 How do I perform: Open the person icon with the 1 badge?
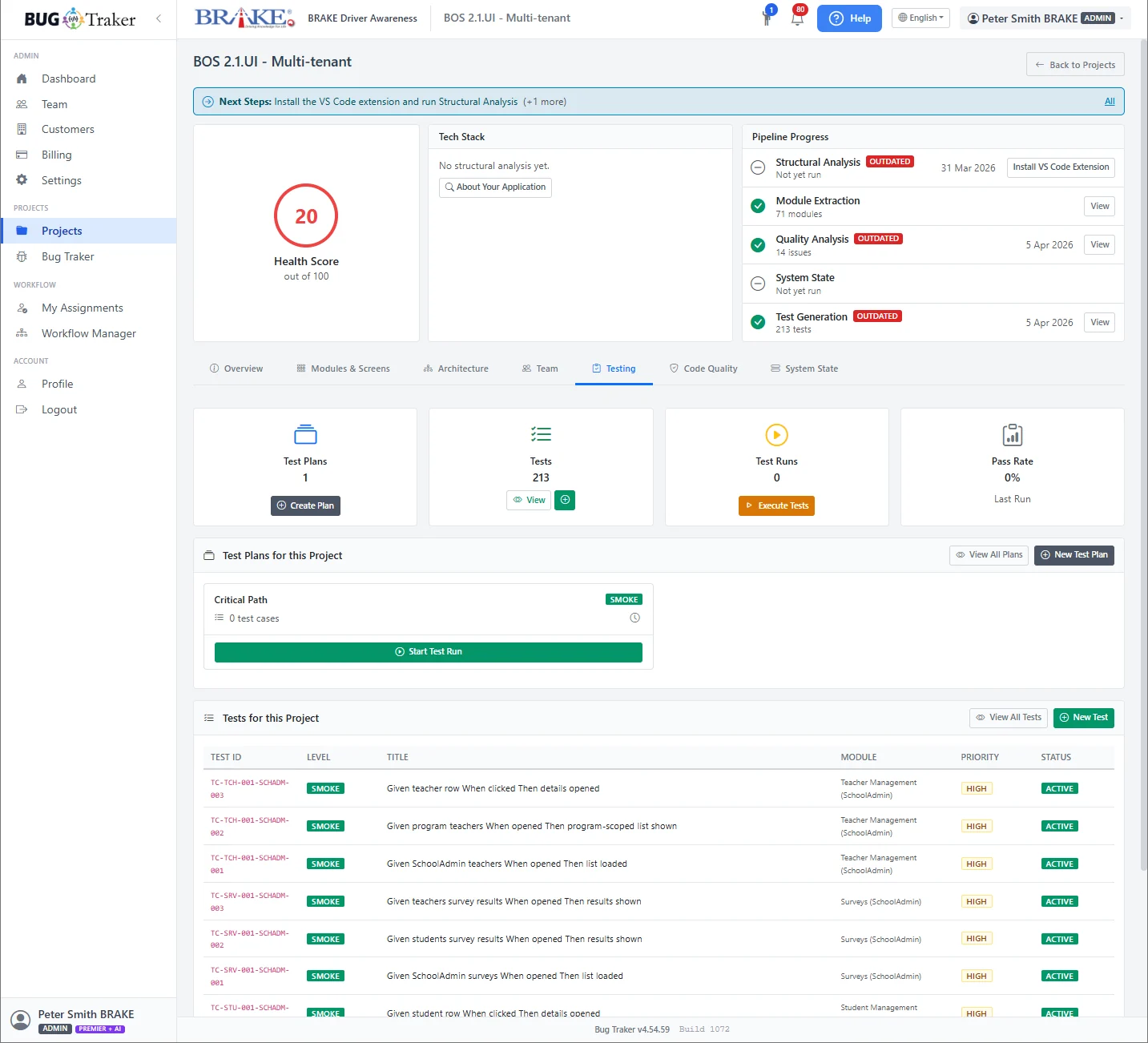(767, 18)
